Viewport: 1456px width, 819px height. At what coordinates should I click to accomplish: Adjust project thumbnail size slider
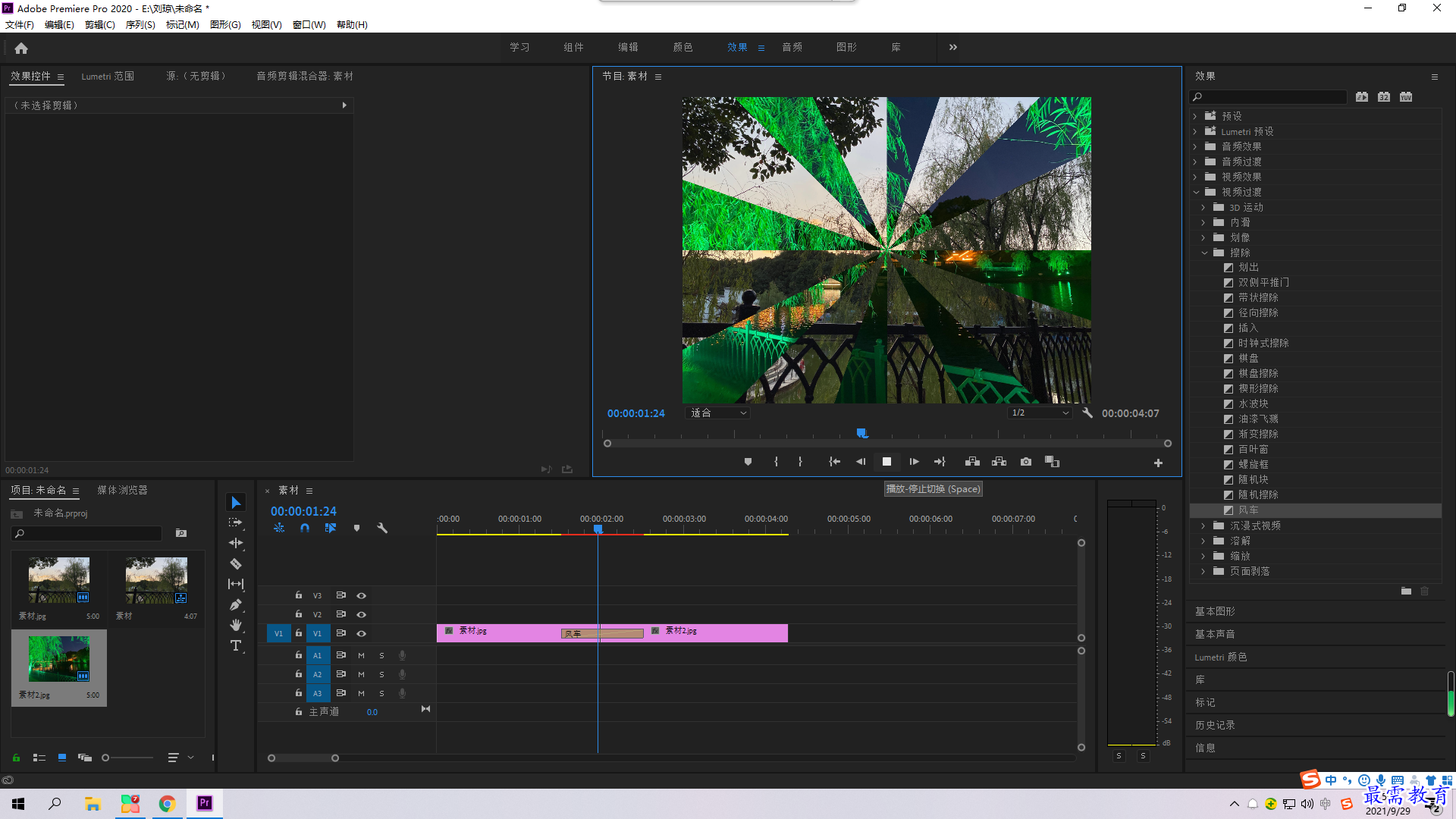point(127,758)
